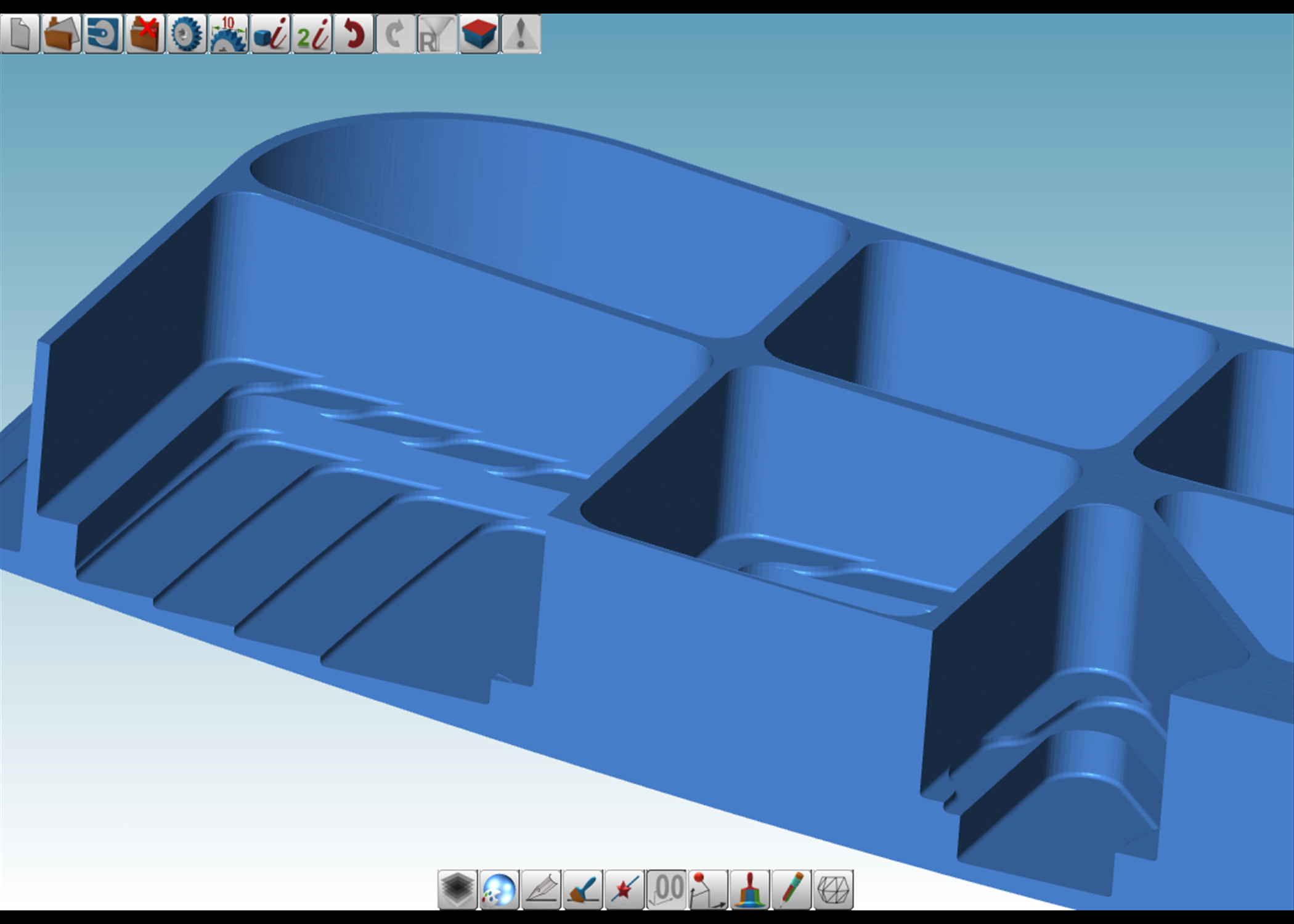This screenshot has width=1294, height=924.
Task: Click the blue disk save icon
Action: pyautogui.click(x=103, y=34)
